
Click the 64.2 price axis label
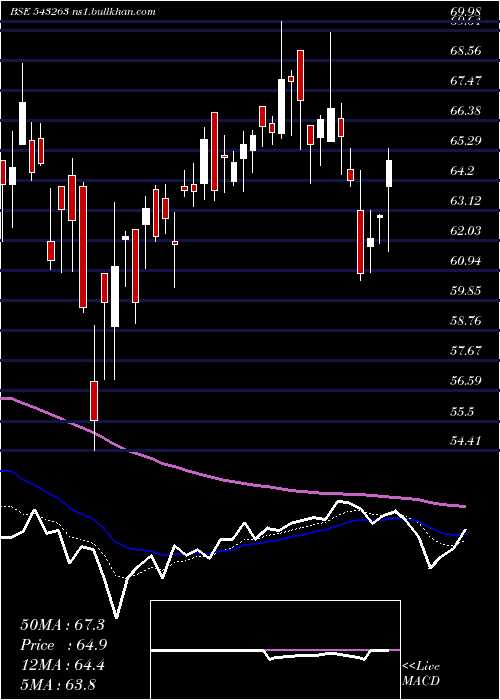click(462, 171)
